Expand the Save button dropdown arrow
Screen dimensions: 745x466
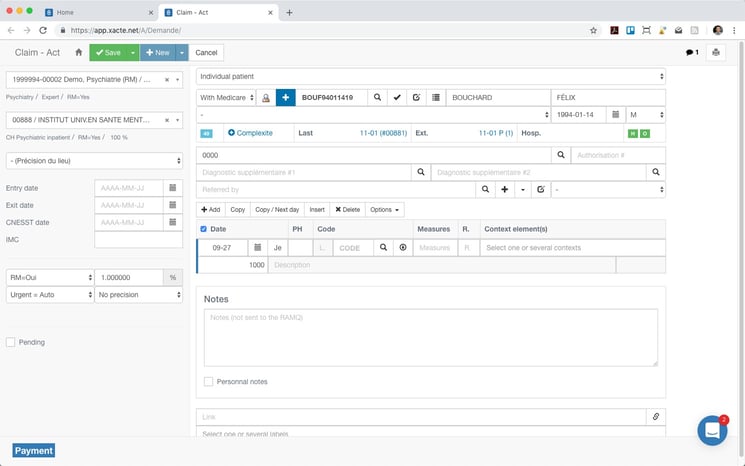pos(133,52)
